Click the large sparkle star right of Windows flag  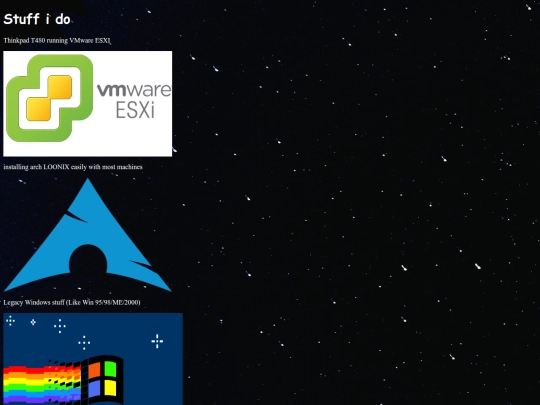[157, 341]
